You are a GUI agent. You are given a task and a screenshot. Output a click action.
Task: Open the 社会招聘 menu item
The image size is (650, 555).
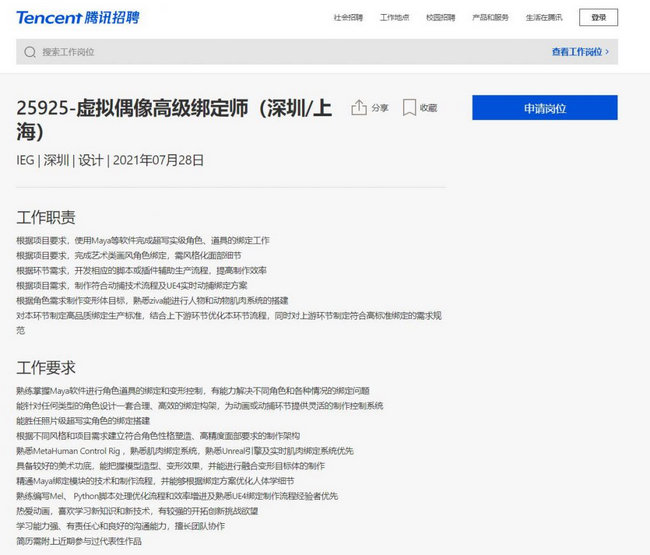click(x=348, y=17)
